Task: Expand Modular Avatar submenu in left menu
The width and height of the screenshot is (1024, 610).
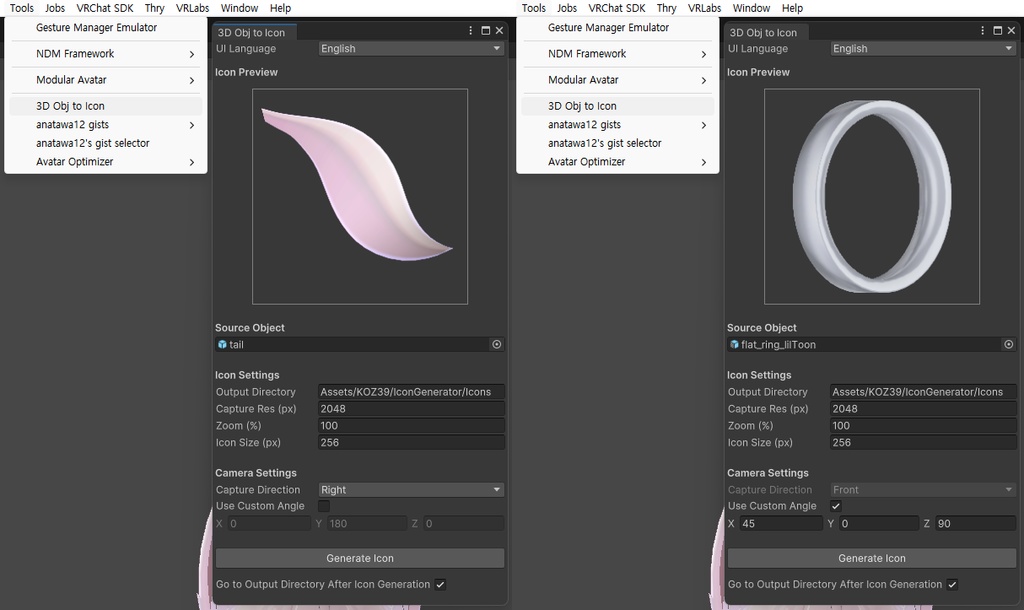Action: 106,80
